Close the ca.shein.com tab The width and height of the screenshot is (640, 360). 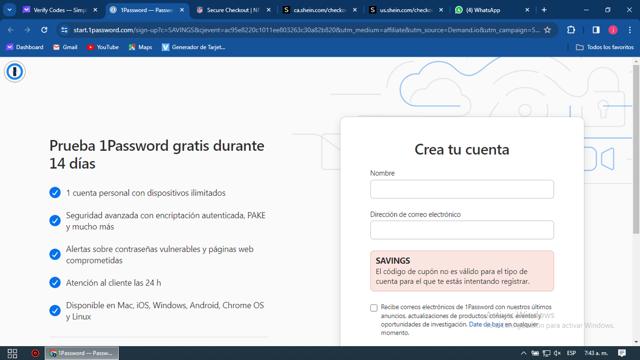355,10
